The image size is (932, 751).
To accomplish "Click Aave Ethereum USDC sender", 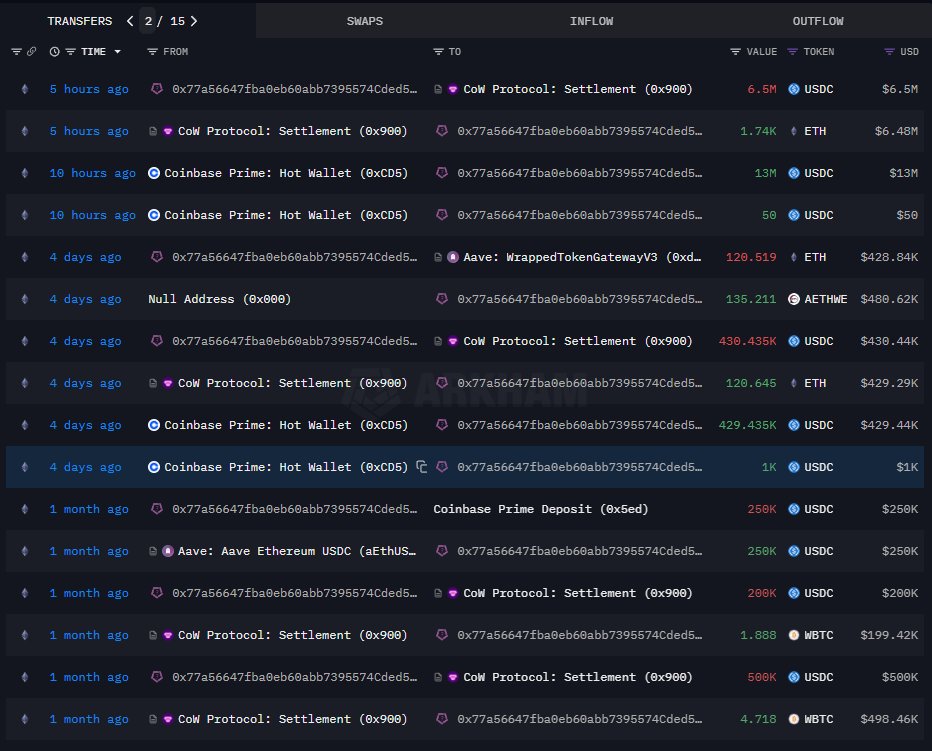I will (297, 551).
